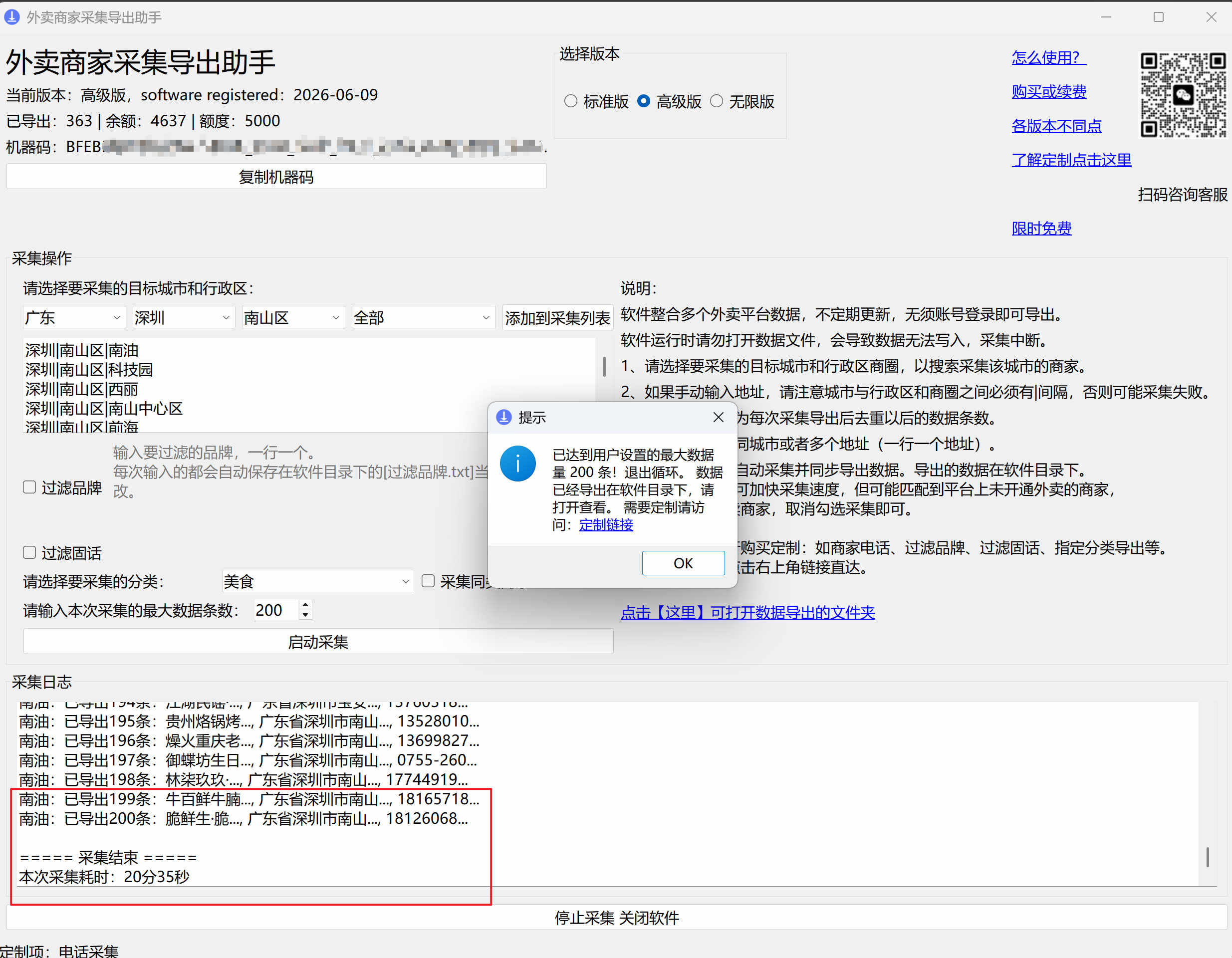
Task: Open the exported data folder link
Action: [x=747, y=612]
